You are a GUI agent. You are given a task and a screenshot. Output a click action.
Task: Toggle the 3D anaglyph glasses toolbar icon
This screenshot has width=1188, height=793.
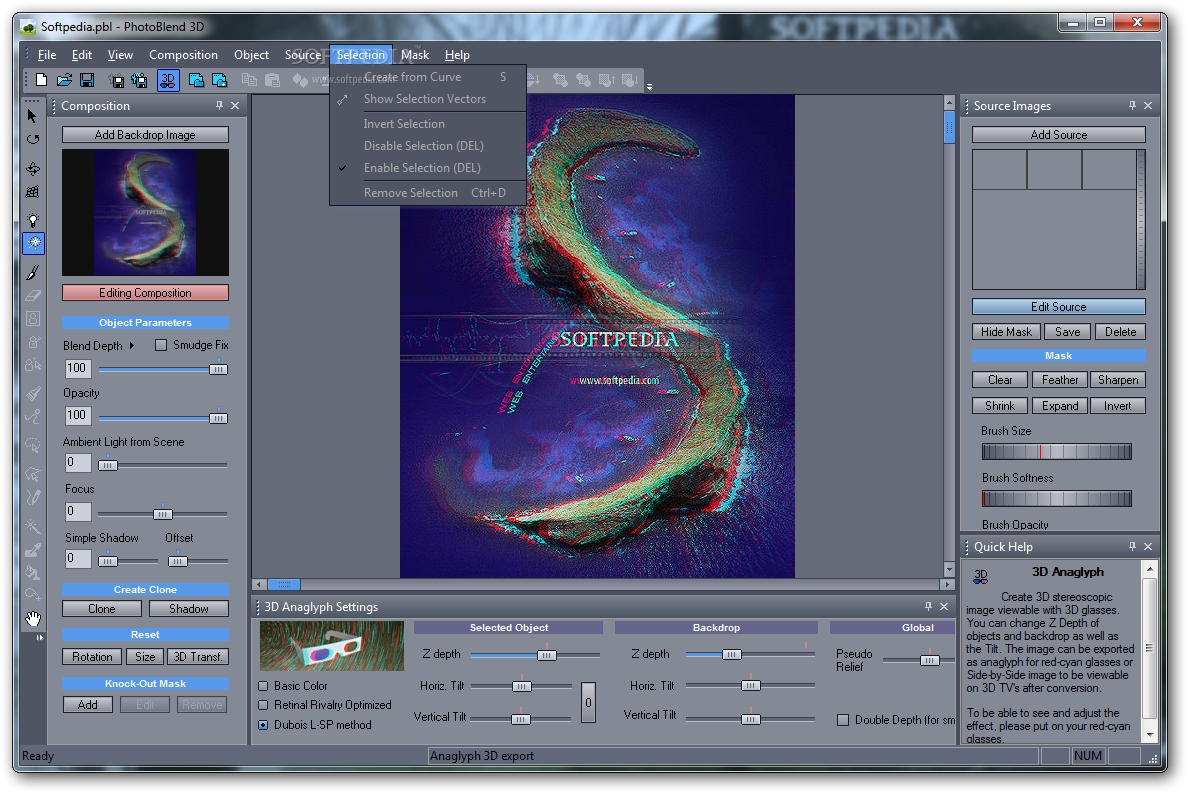click(x=168, y=80)
